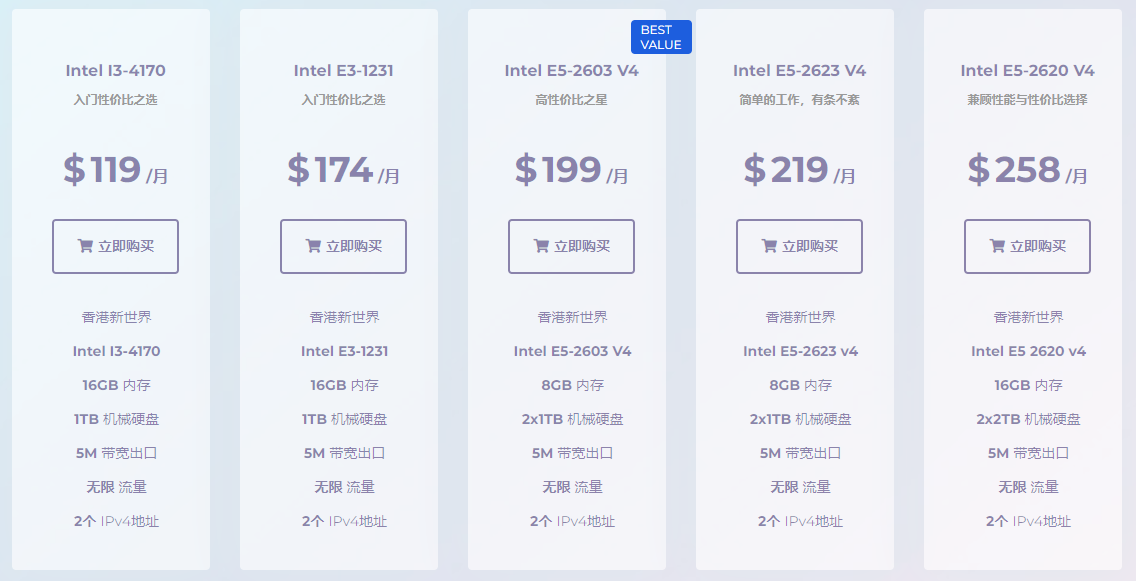The height and width of the screenshot is (581, 1136).
Task: Select the Intel E5-2603 V4 plan title
Action: 571,70
